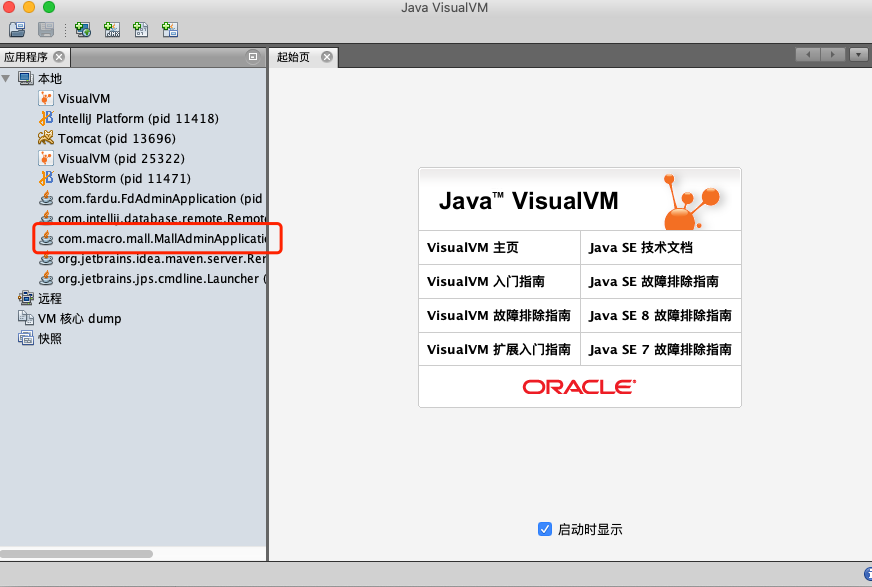Click the IntelliJ Platform process icon

pos(46,118)
